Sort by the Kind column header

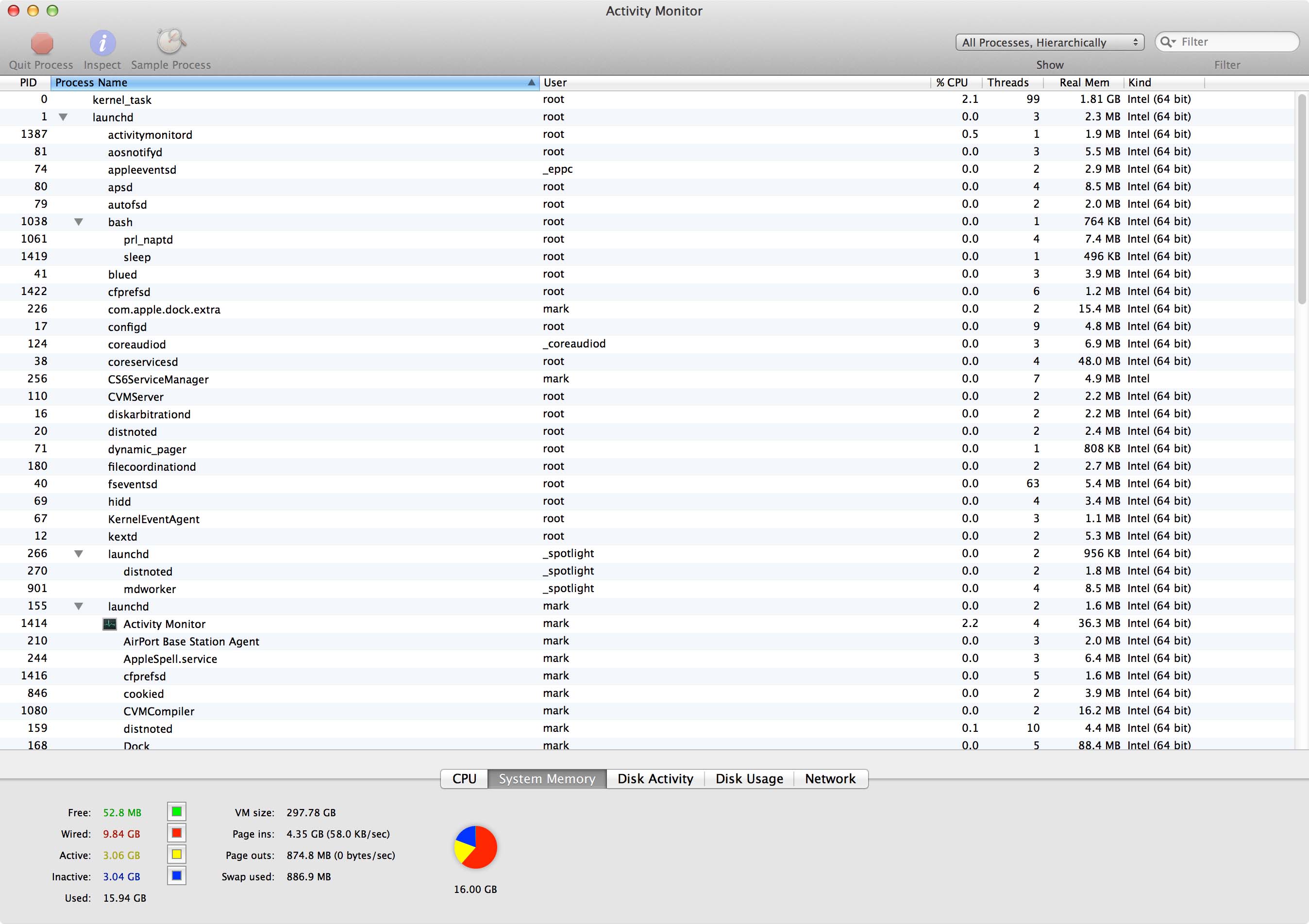coord(1164,82)
